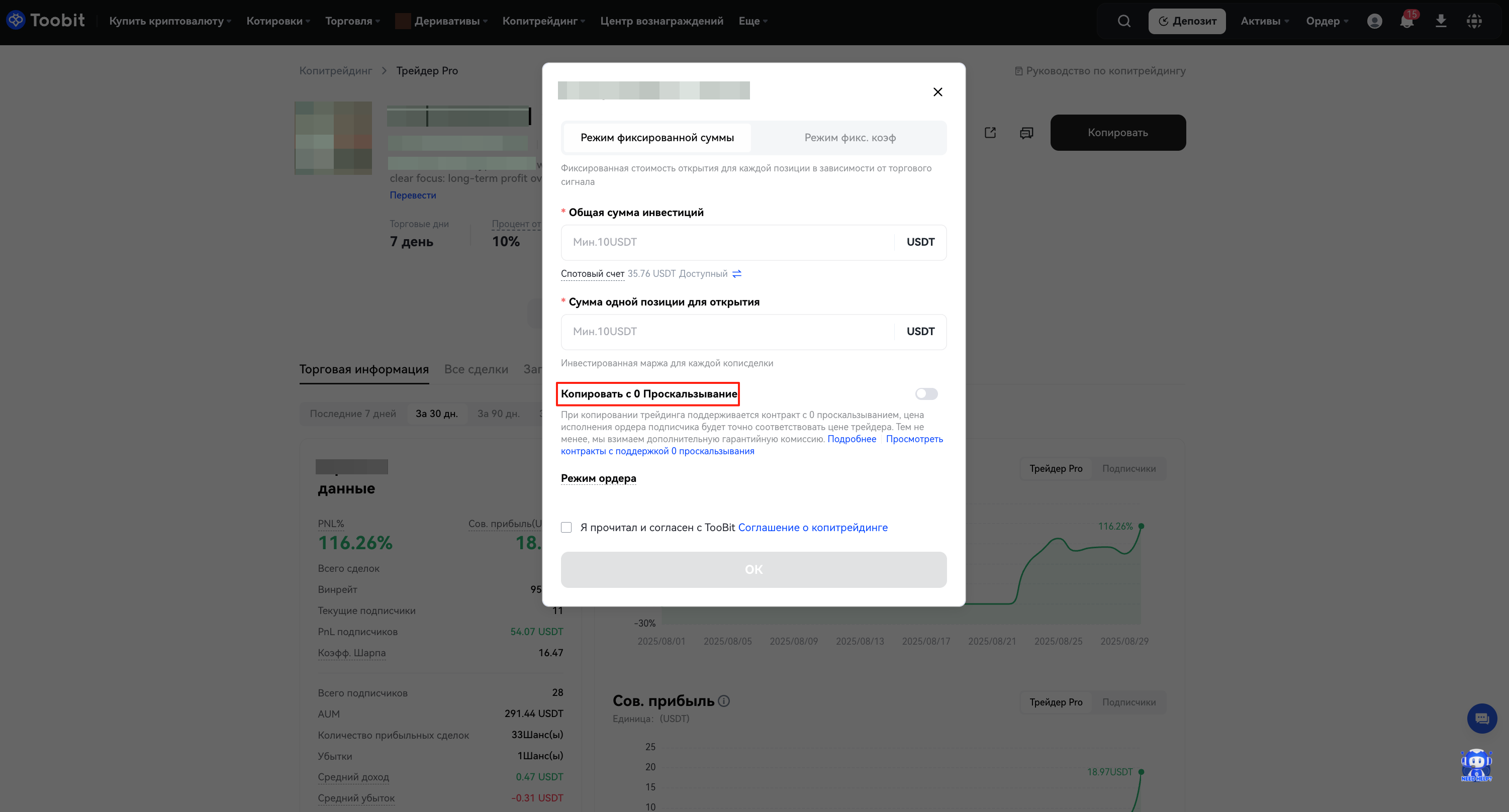Image resolution: width=1509 pixels, height=812 pixels.
Task: Switch to Режим фикс. коэф tab
Action: pos(850,138)
